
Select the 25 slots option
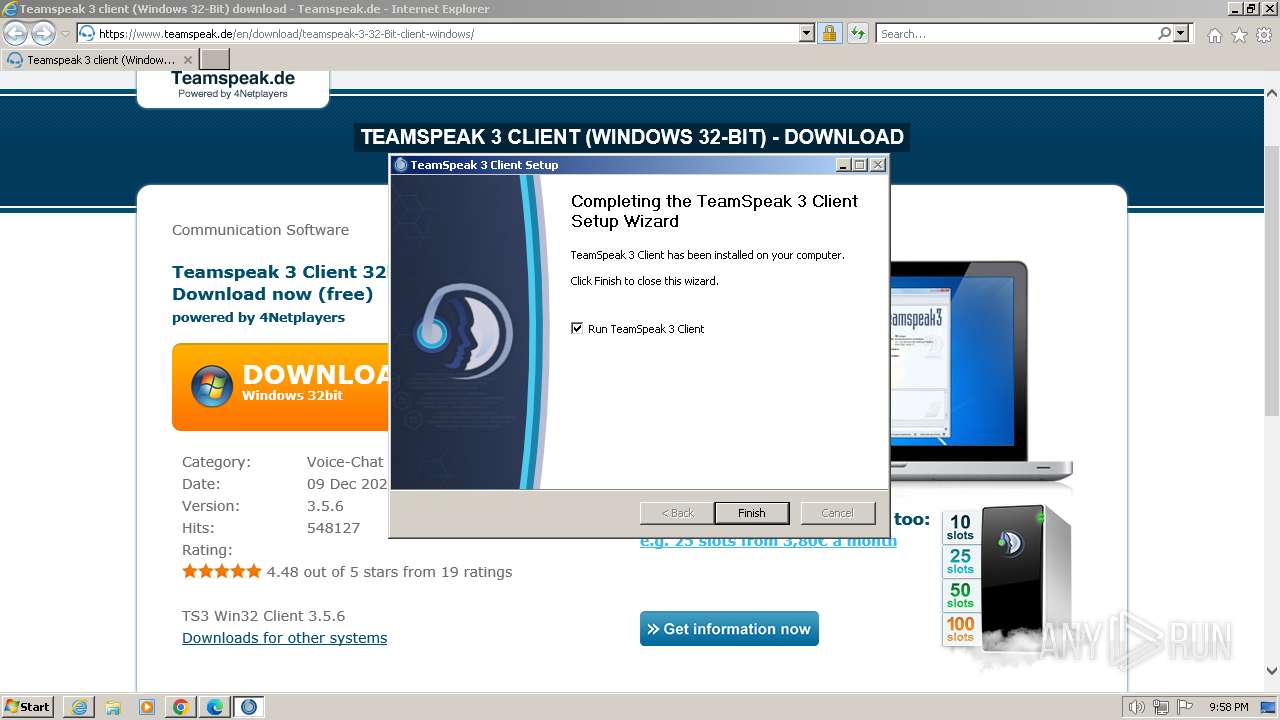[x=960, y=561]
